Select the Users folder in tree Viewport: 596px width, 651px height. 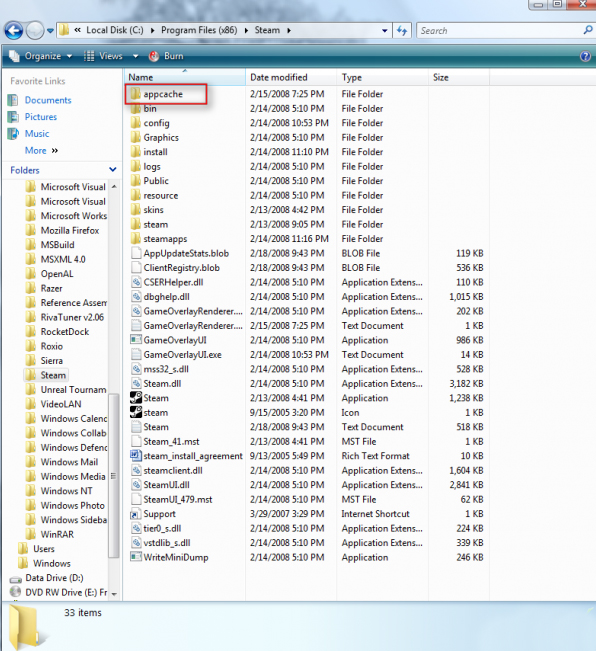coord(37,549)
